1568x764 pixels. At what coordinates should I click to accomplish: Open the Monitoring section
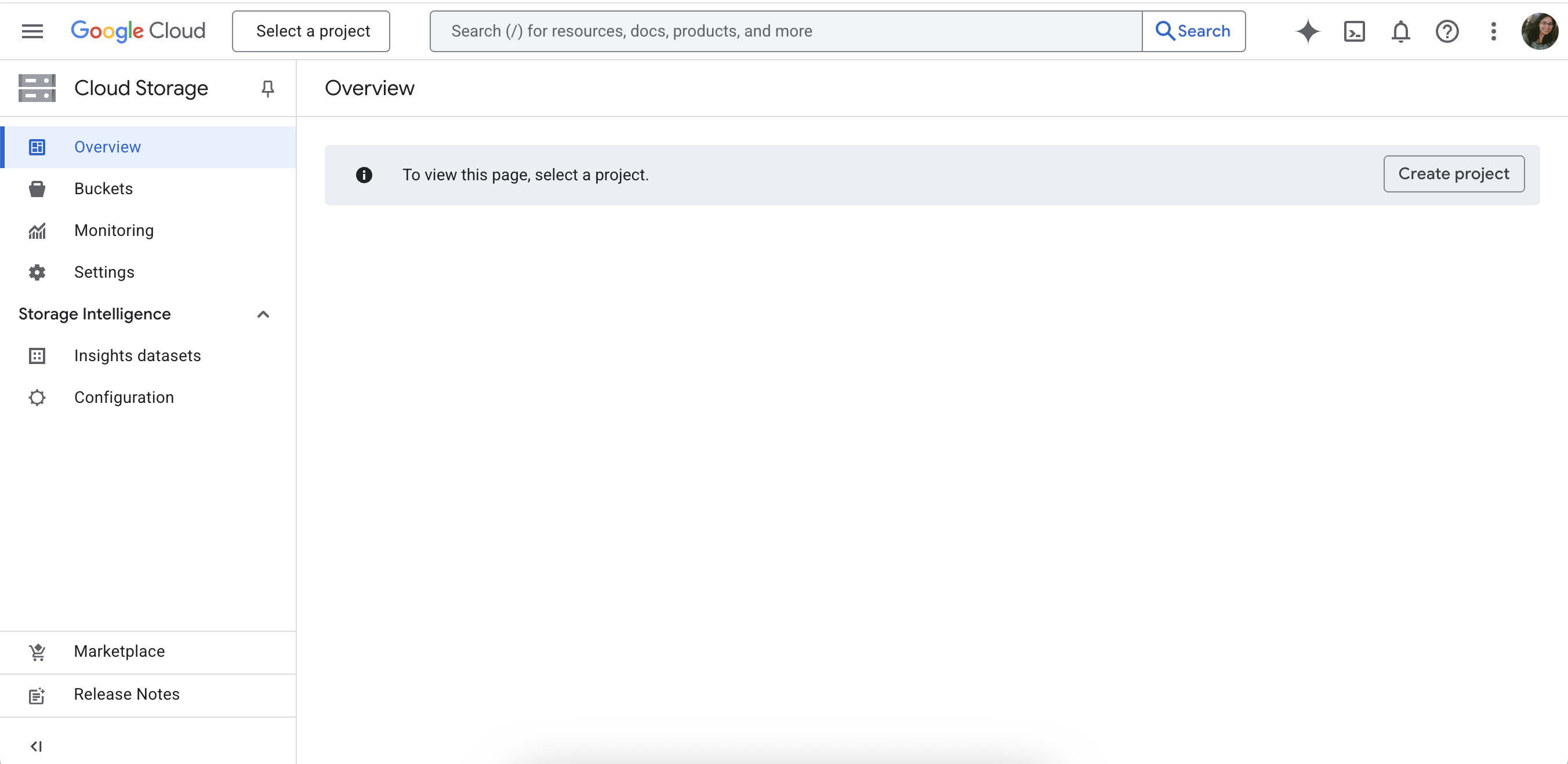[114, 231]
